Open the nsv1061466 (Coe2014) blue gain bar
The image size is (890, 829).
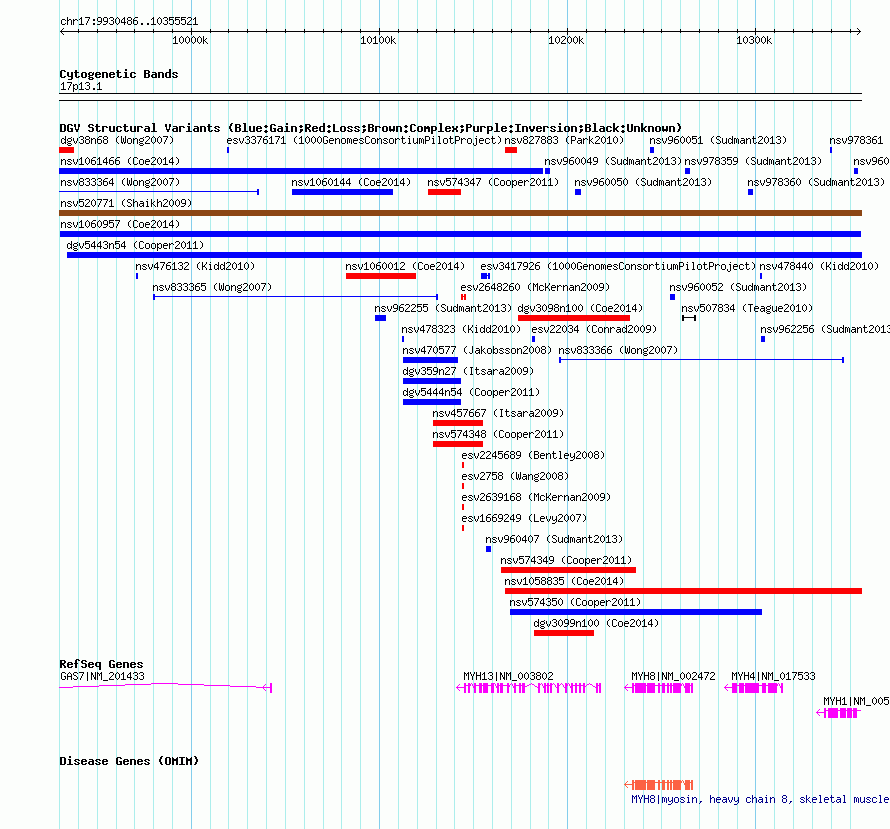[301, 171]
